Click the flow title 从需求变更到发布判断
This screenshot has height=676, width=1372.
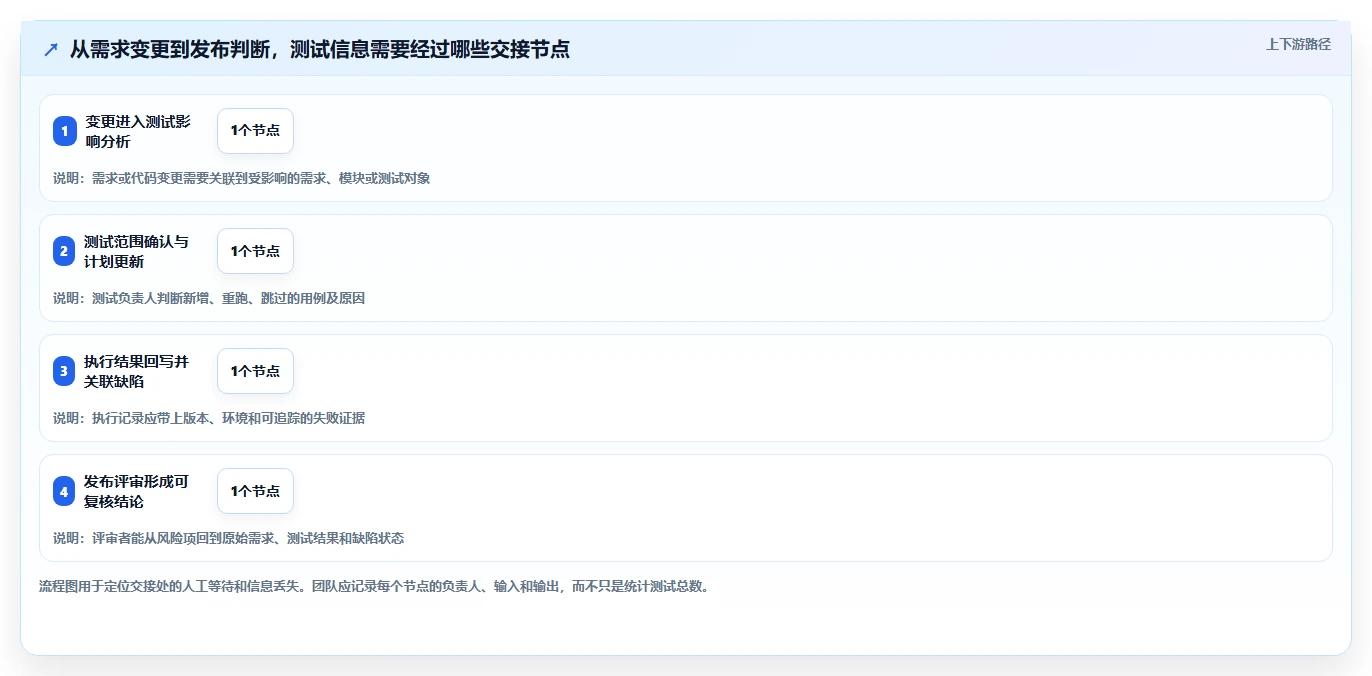320,49
